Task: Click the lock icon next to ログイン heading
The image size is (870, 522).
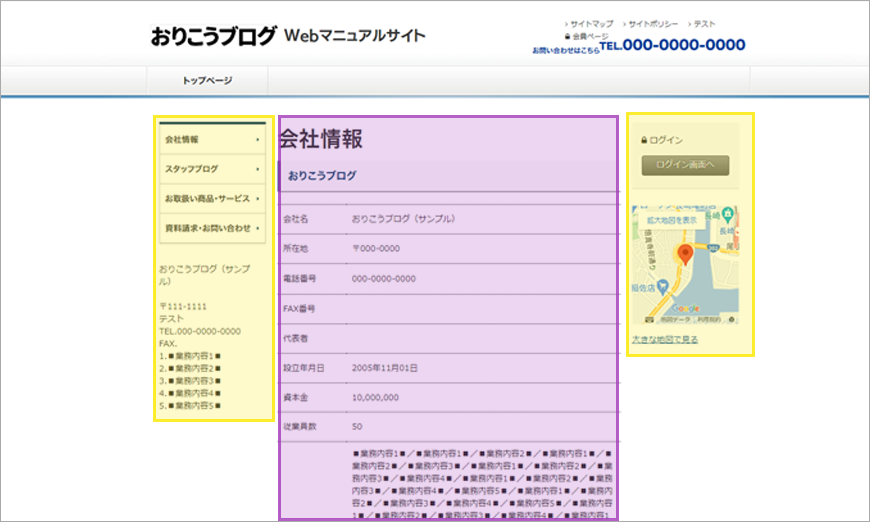Action: coord(643,140)
